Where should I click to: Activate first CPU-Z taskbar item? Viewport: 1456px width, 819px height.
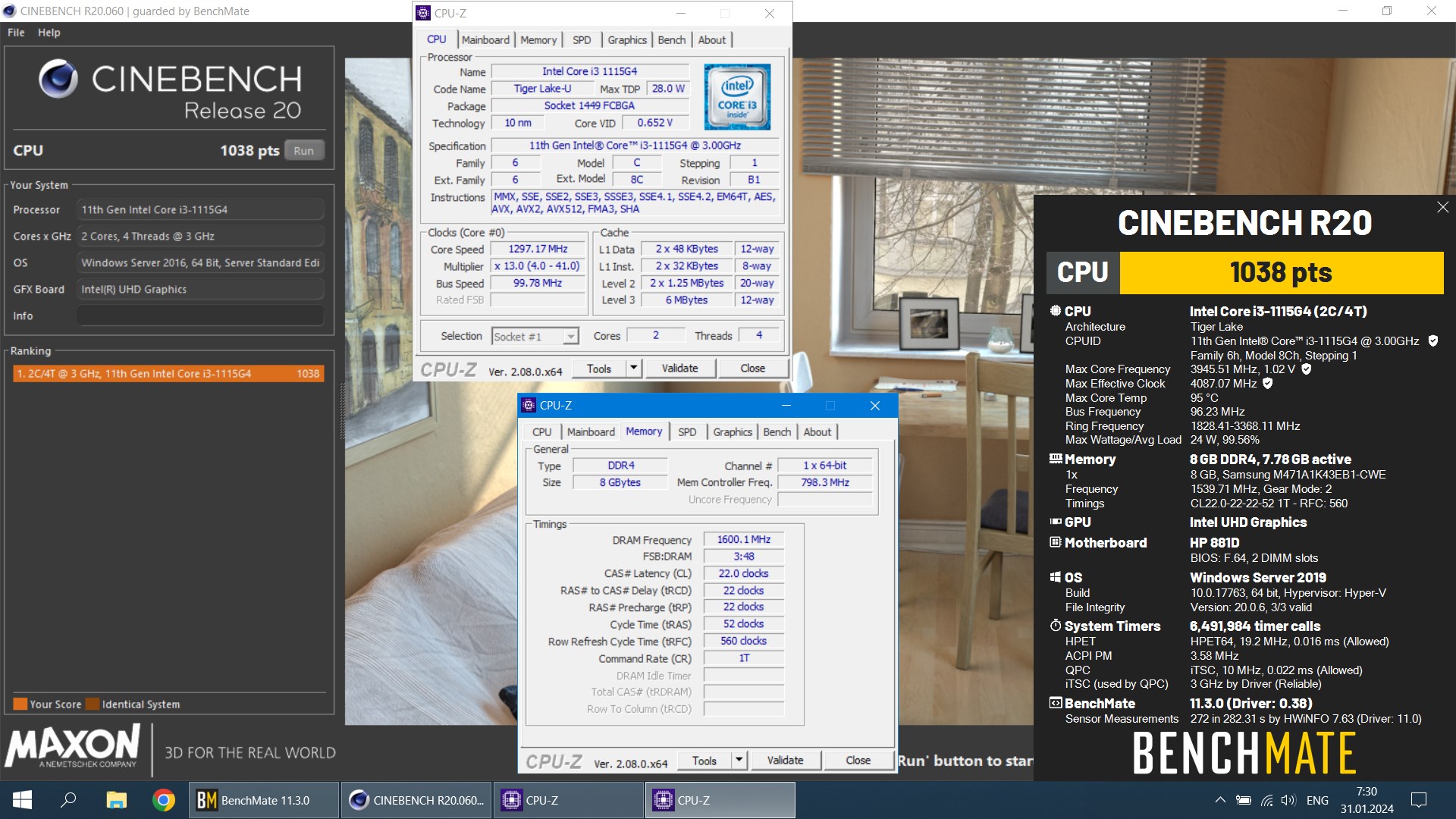click(569, 800)
